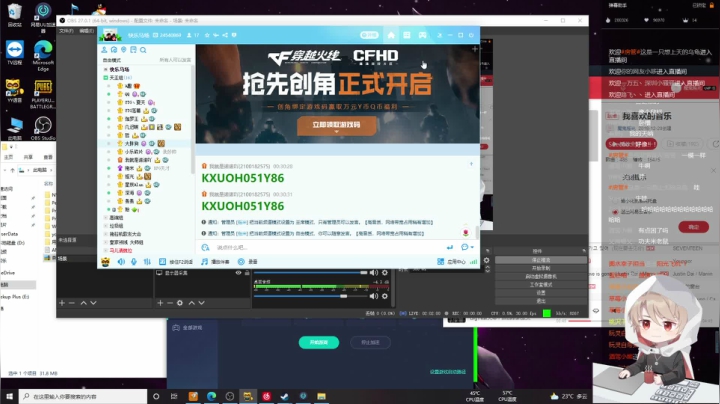The width and height of the screenshot is (720, 404).
Task: Click the flower gift icon in chat
Action: point(466,232)
